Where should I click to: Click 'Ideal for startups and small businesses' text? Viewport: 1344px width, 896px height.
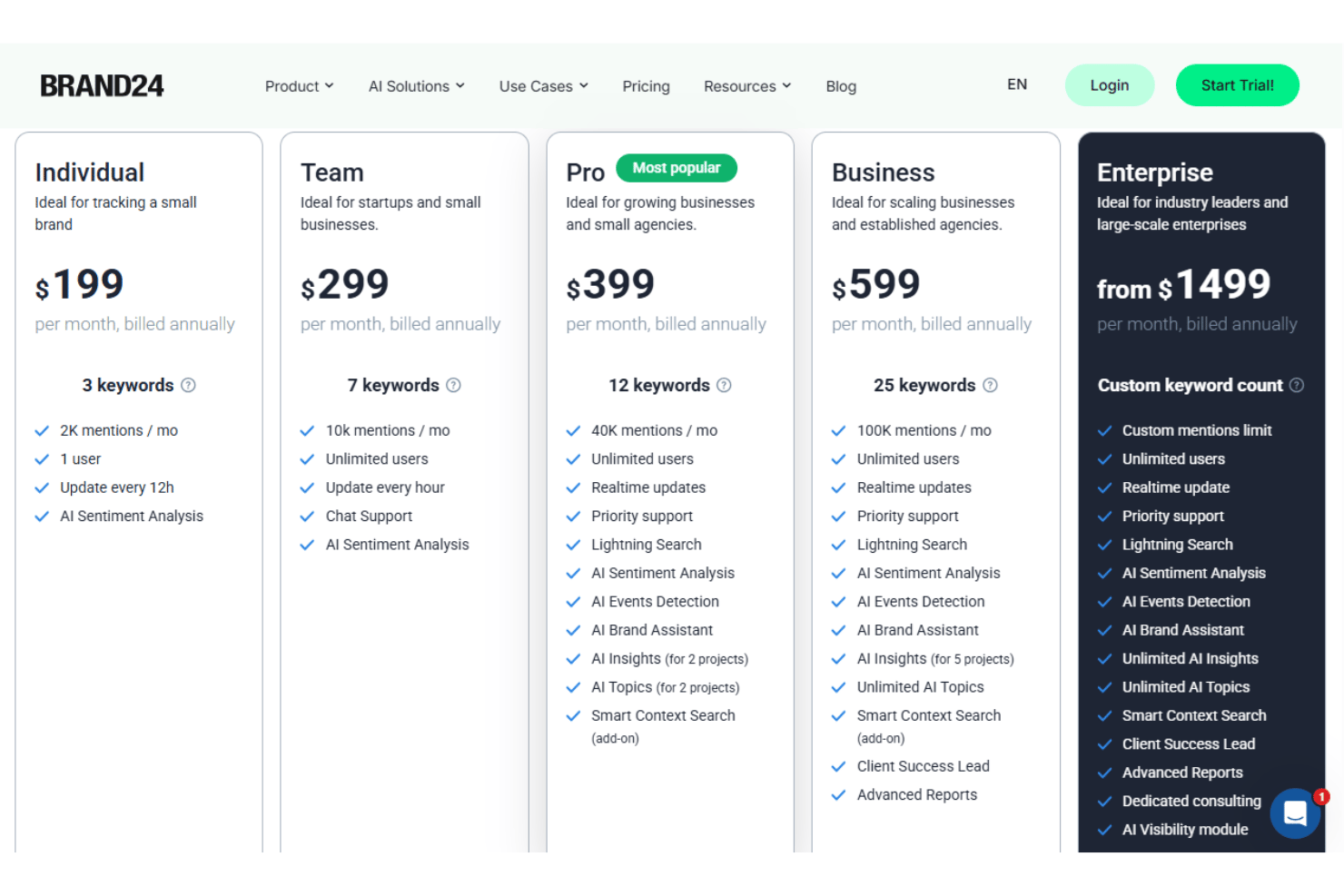coord(390,213)
